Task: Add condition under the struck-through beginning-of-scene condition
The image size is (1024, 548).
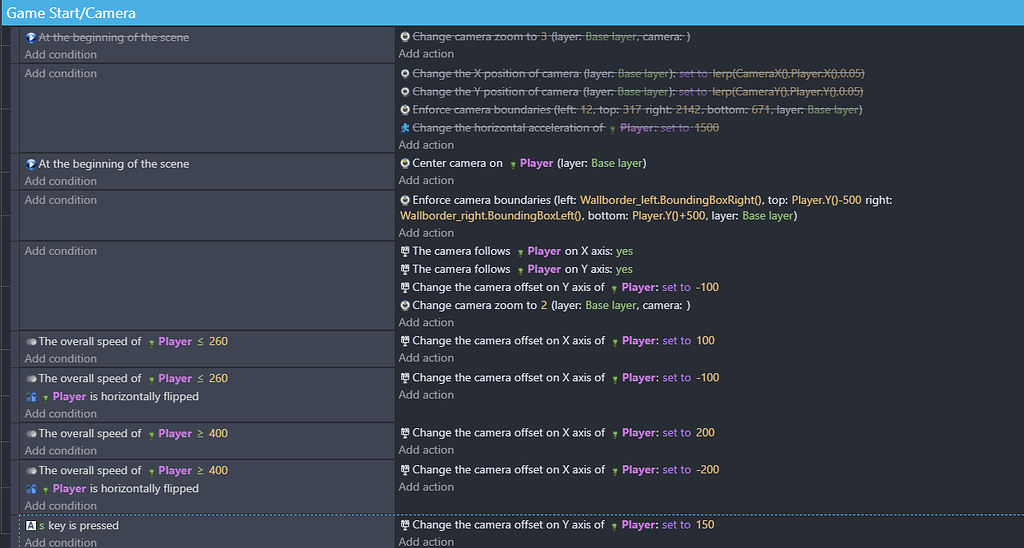Action: pos(61,54)
